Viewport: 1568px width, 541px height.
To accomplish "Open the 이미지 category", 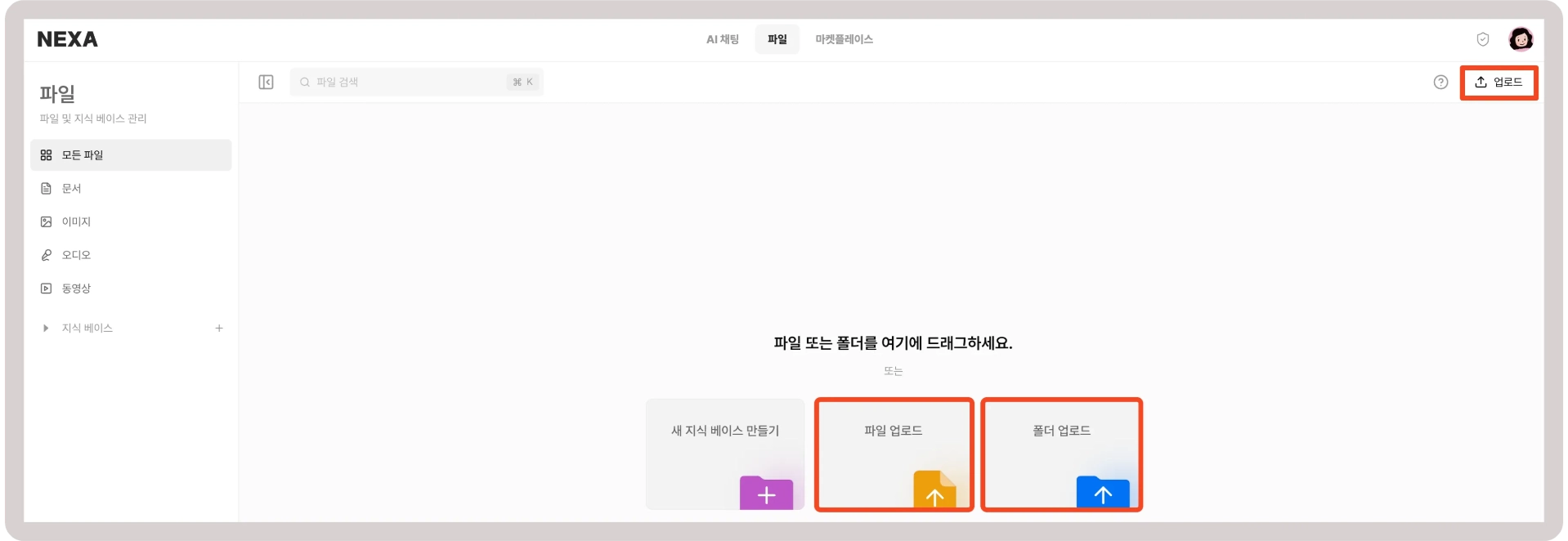I will 131,221.
